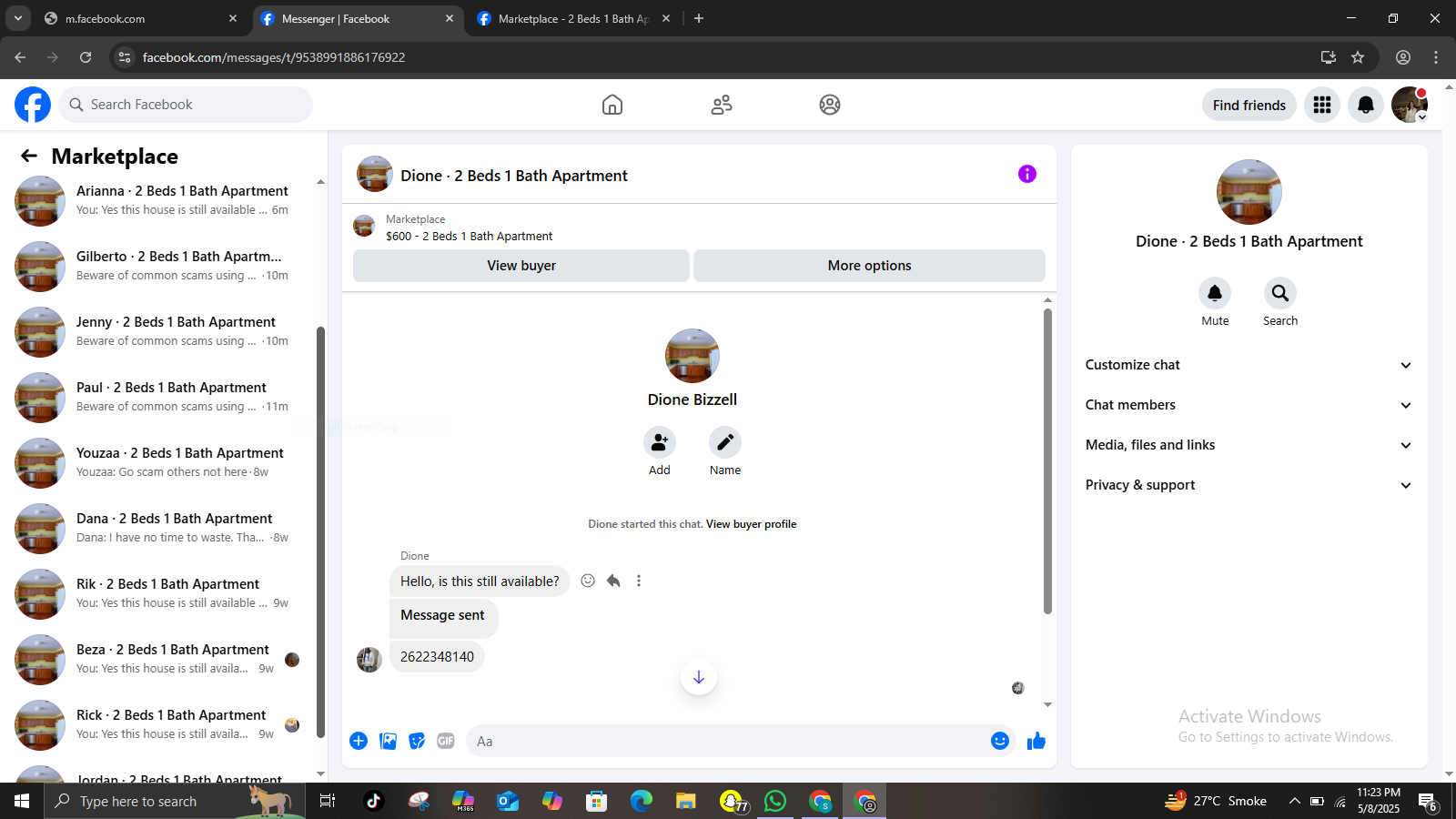Switch to the Marketplace 2 Beds browser tab
Screen dimensions: 1456x819
572,18
